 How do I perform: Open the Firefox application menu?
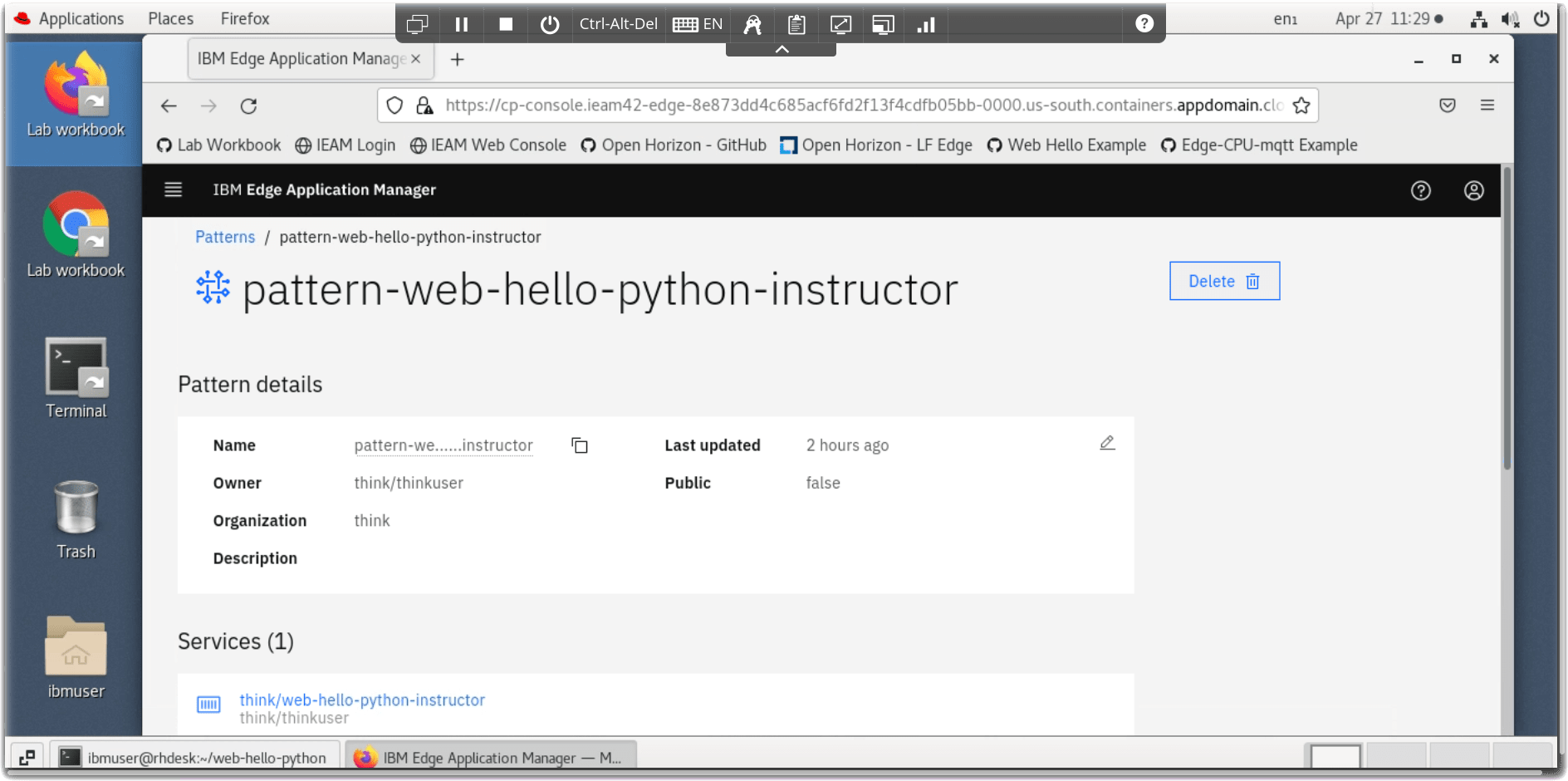[1487, 106]
